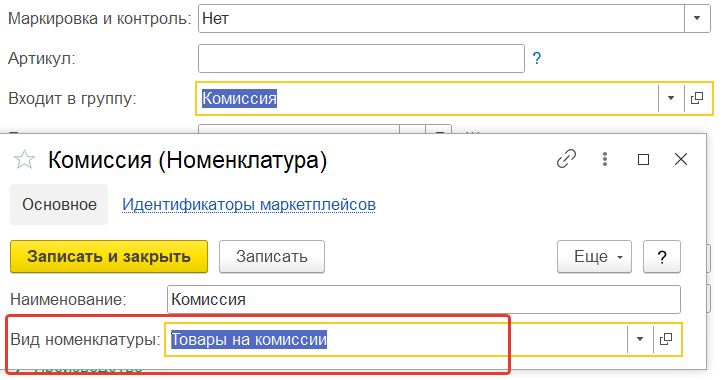Click the Входит в группу label
Image resolution: width=728 pixels, height=380 pixels.
[72, 98]
